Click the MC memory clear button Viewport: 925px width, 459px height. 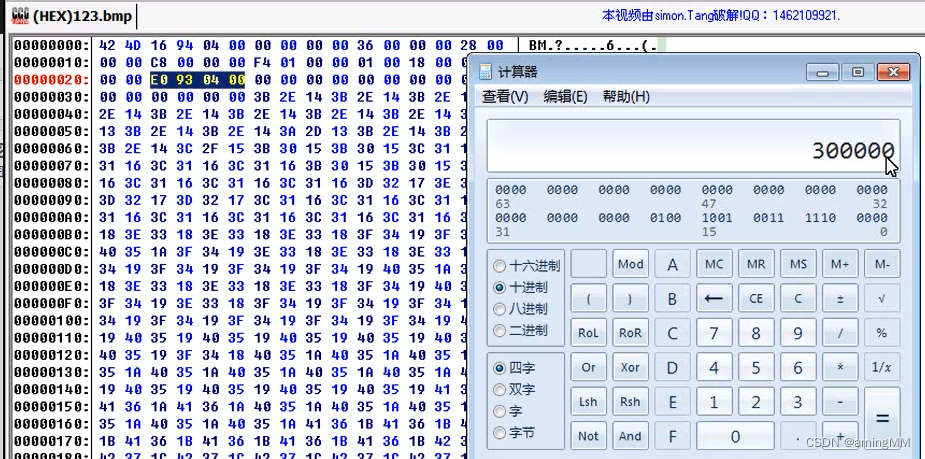(714, 264)
